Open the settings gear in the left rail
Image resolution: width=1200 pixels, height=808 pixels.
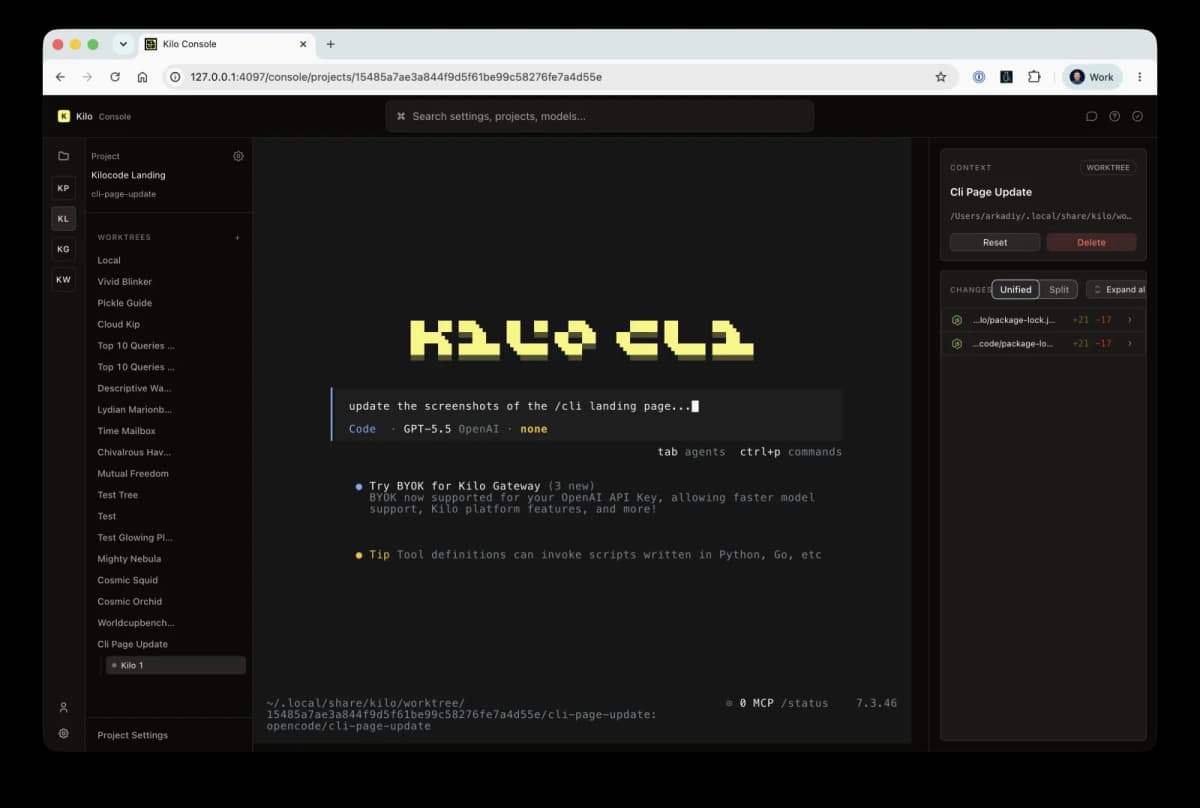(x=64, y=733)
